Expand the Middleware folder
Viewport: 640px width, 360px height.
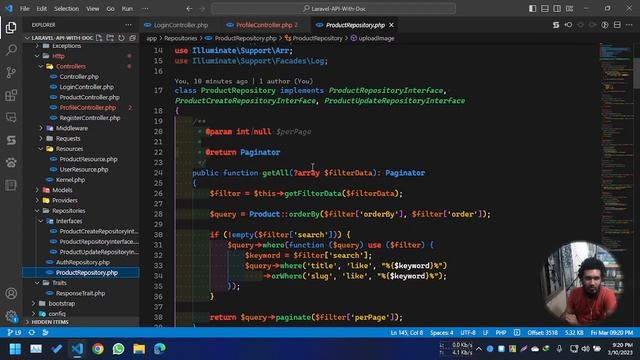pos(72,128)
